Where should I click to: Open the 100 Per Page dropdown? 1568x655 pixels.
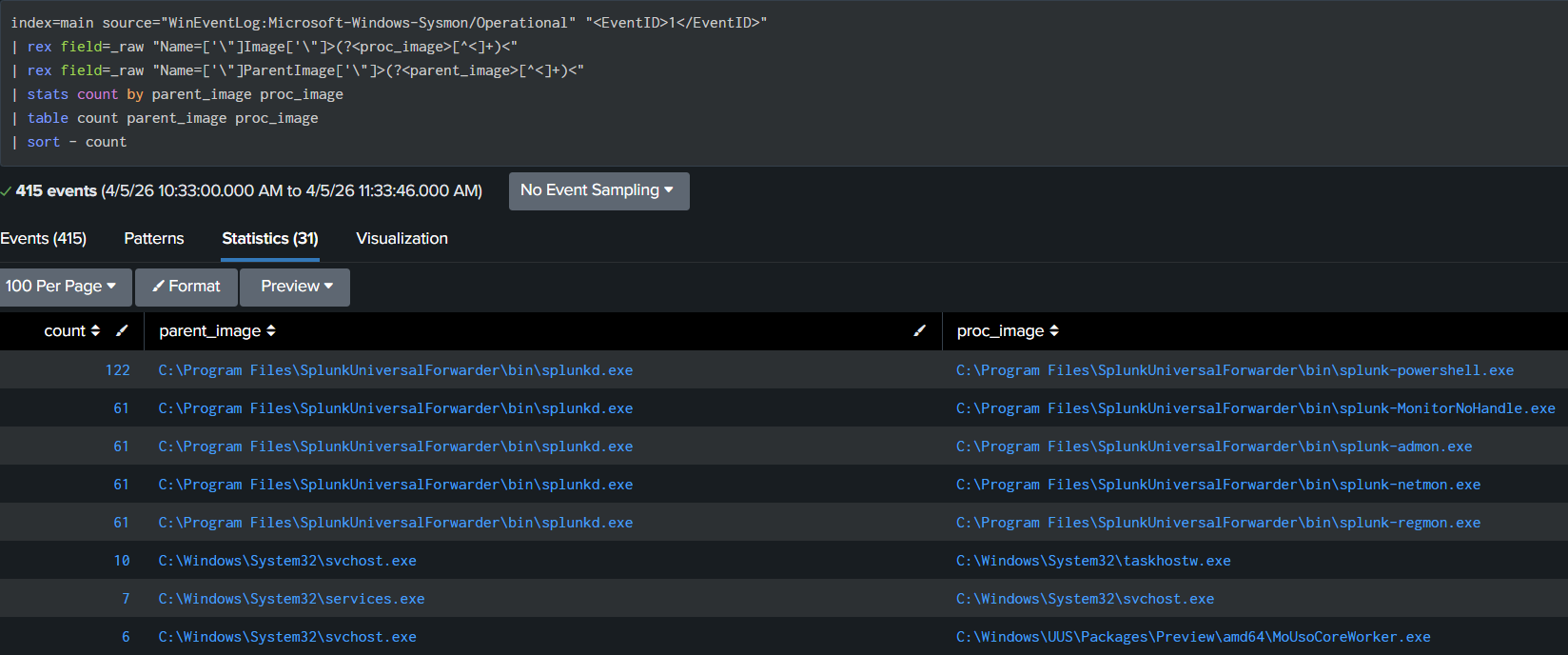point(61,287)
